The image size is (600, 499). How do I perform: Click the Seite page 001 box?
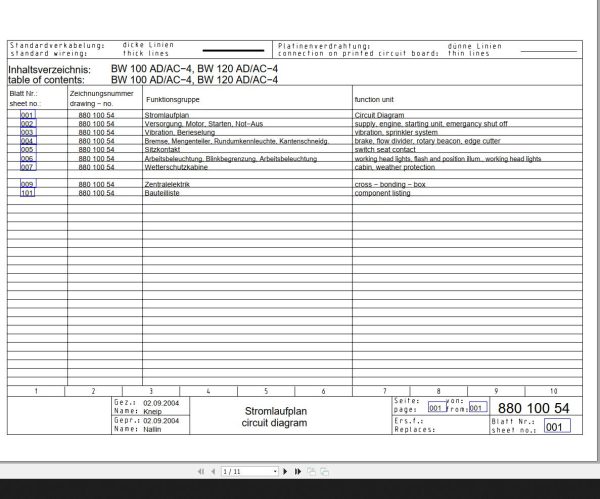click(437, 407)
